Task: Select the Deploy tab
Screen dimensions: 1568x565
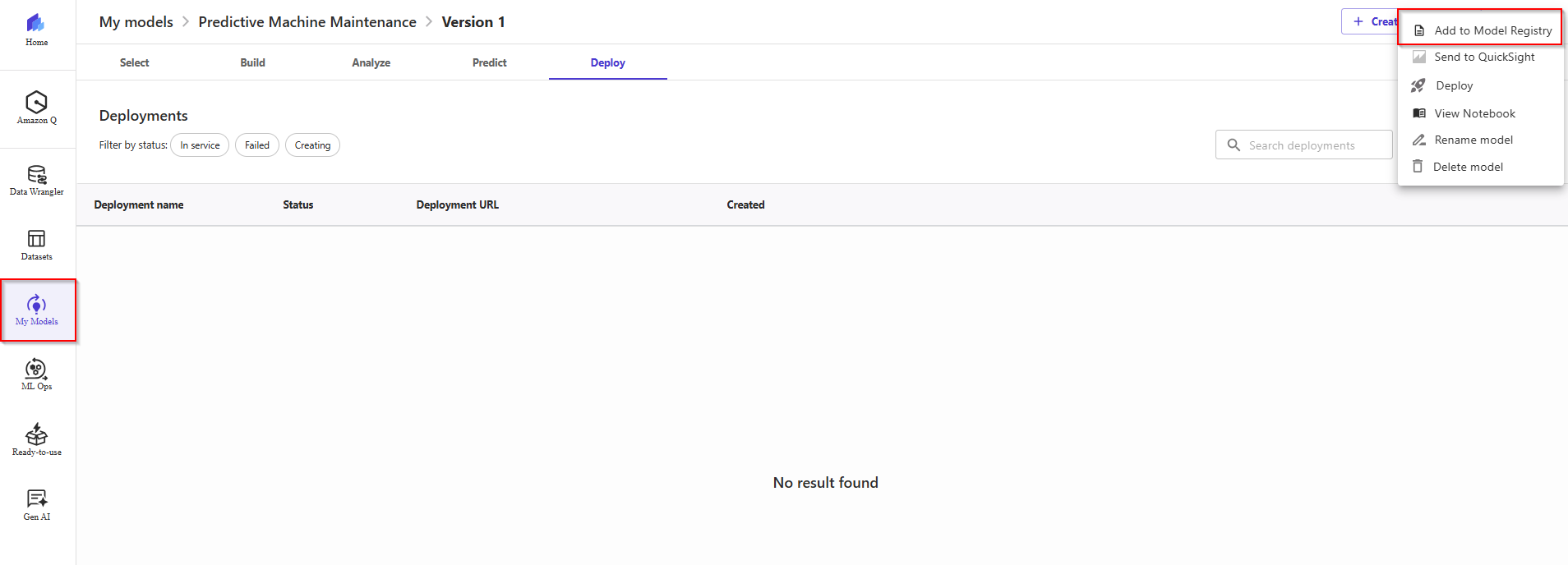Action: [x=608, y=62]
